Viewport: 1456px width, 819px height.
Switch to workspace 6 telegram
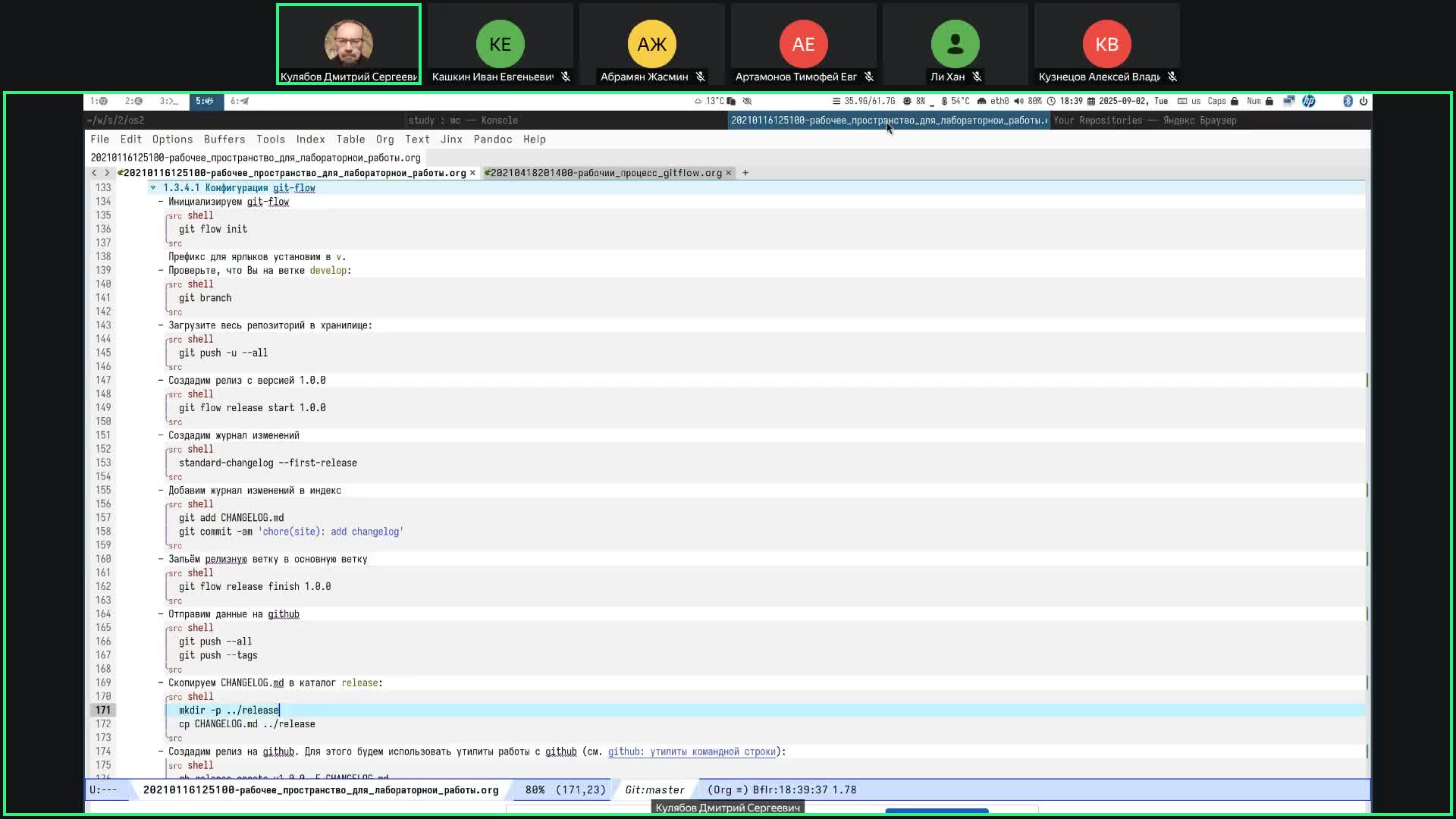240,101
